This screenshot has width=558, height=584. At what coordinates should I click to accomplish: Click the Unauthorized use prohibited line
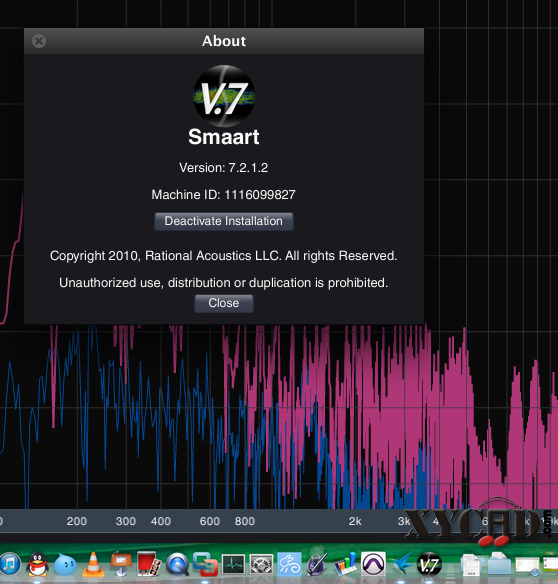click(223, 283)
